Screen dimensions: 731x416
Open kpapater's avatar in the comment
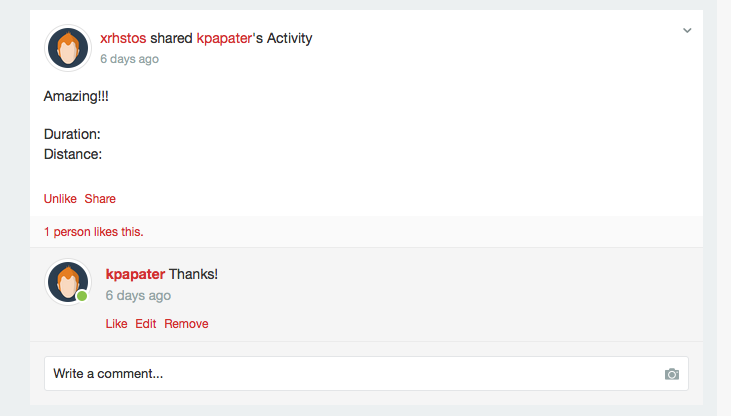(68, 282)
